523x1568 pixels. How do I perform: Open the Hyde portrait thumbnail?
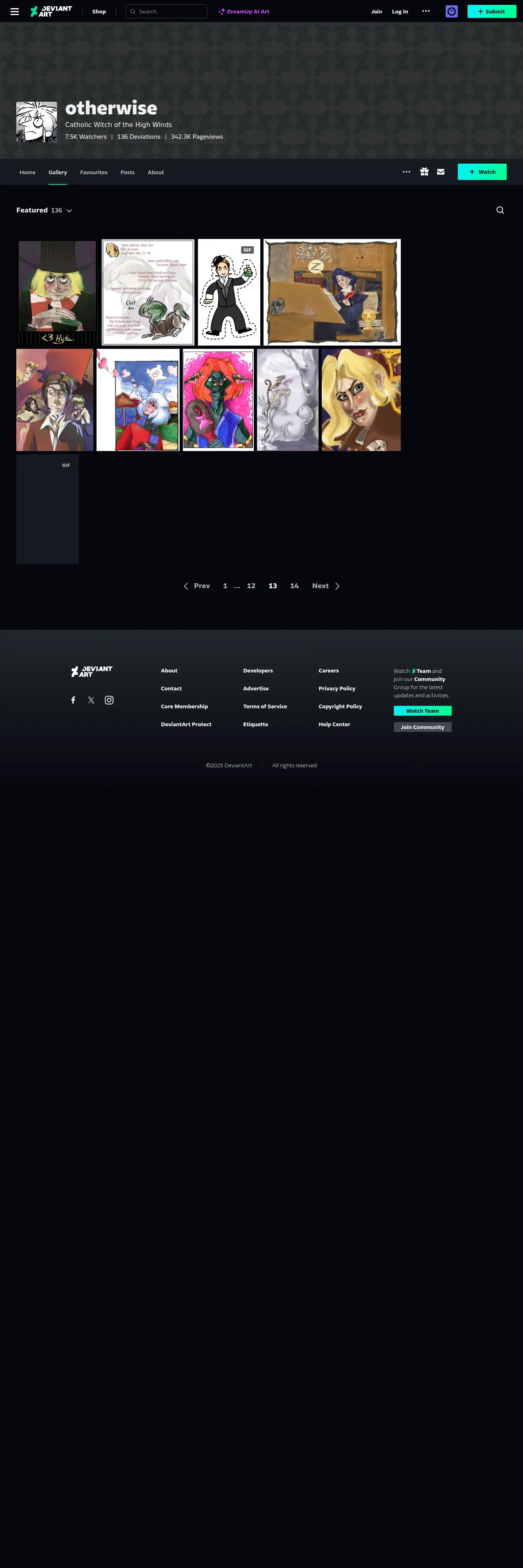[57, 292]
